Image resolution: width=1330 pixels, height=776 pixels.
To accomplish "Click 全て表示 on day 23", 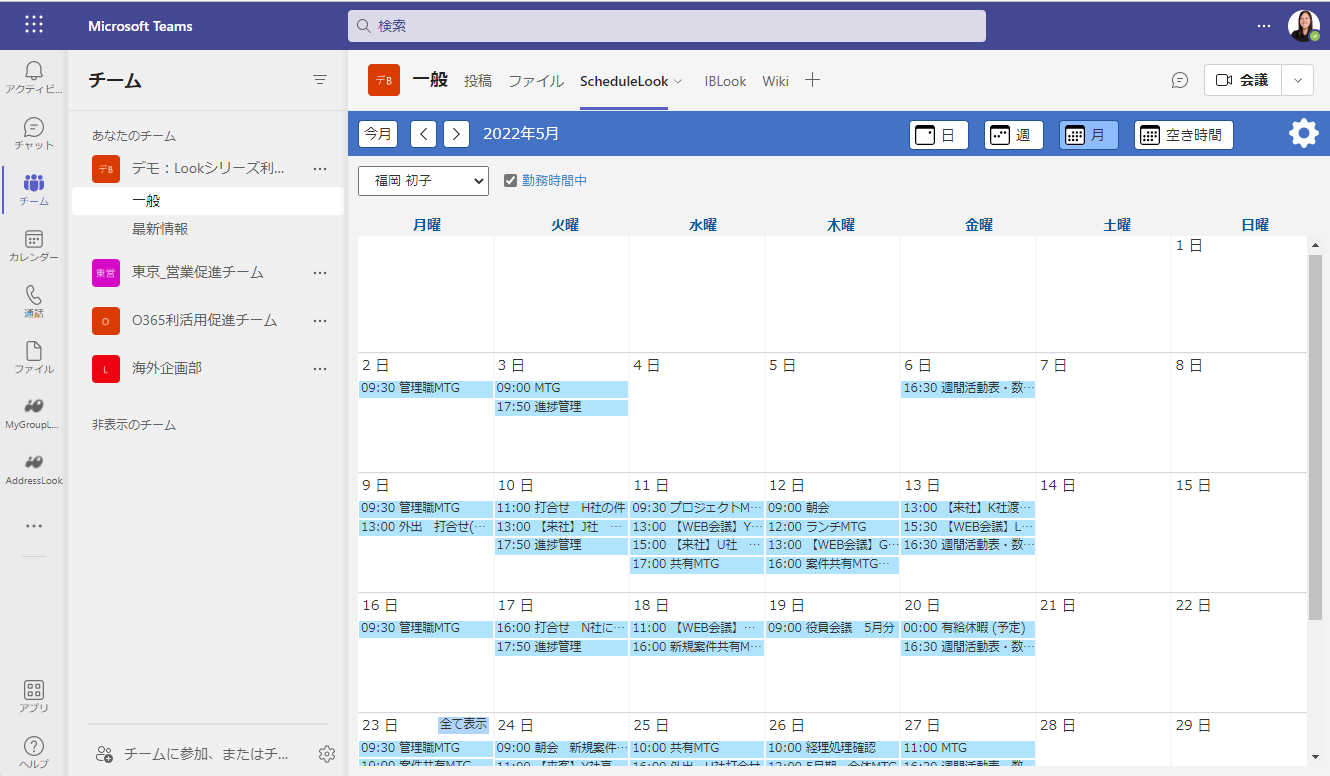I will pos(464,724).
